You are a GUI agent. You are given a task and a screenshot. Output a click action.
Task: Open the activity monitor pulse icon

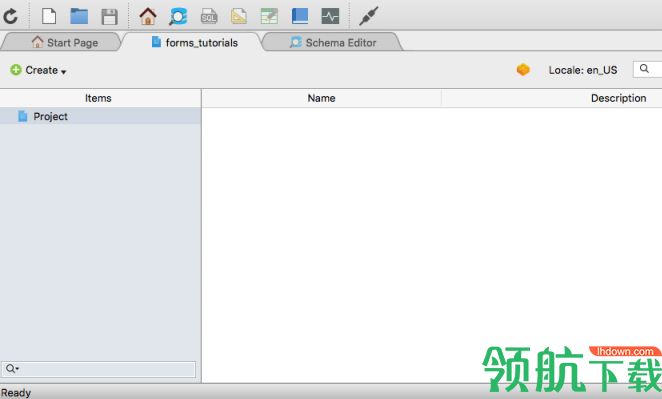point(330,16)
